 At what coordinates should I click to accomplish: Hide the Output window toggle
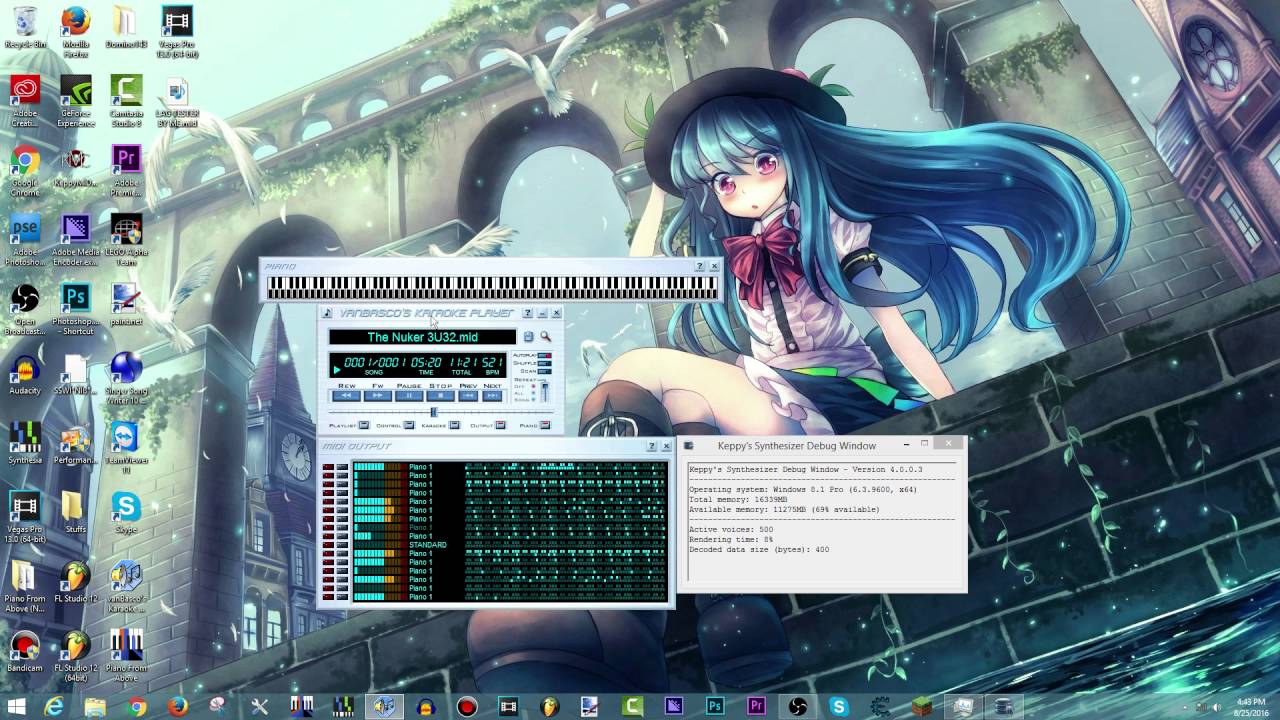click(500, 425)
